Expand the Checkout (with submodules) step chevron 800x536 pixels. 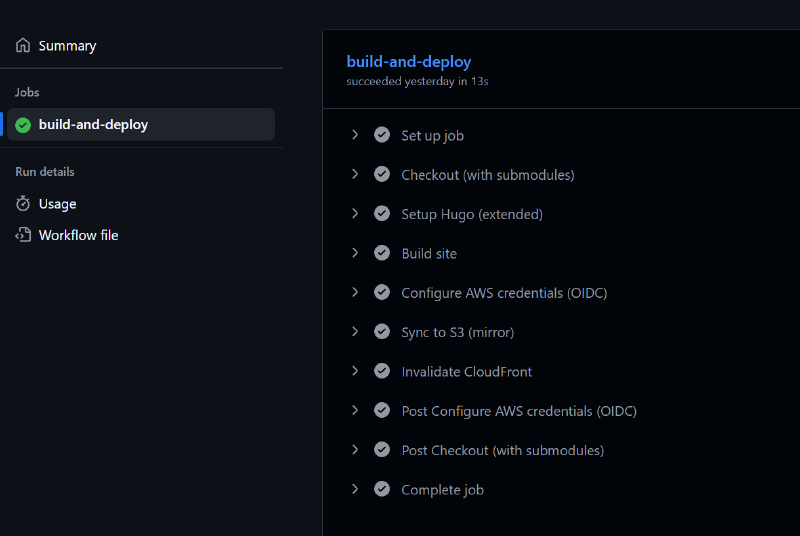point(355,174)
